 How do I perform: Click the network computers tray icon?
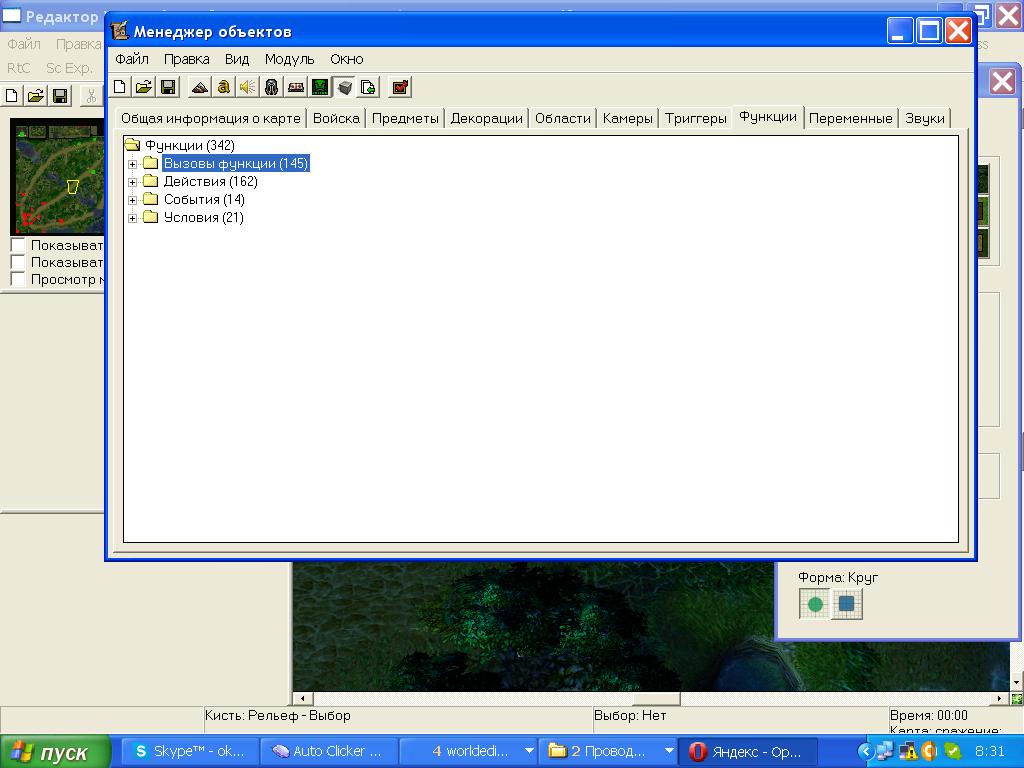pos(885,751)
